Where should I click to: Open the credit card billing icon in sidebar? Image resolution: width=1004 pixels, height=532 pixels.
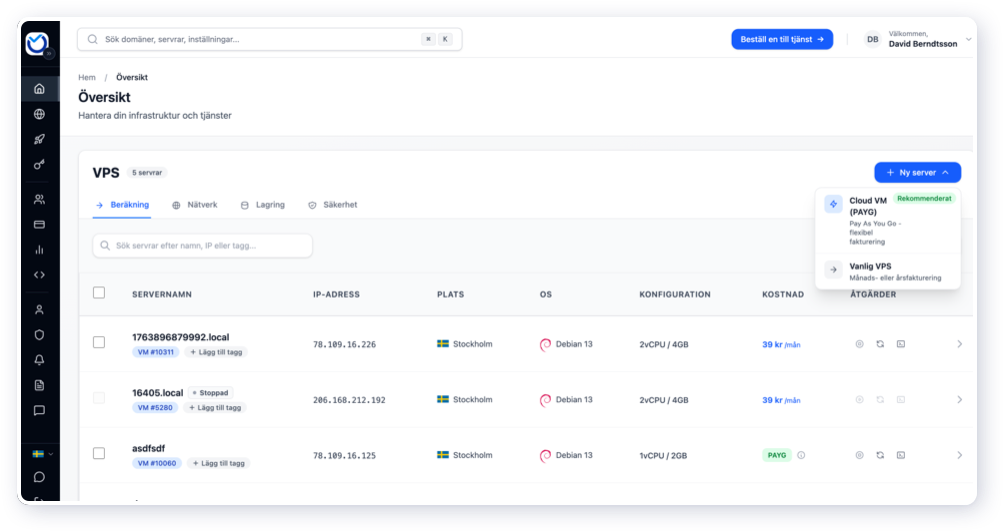[x=40, y=225]
